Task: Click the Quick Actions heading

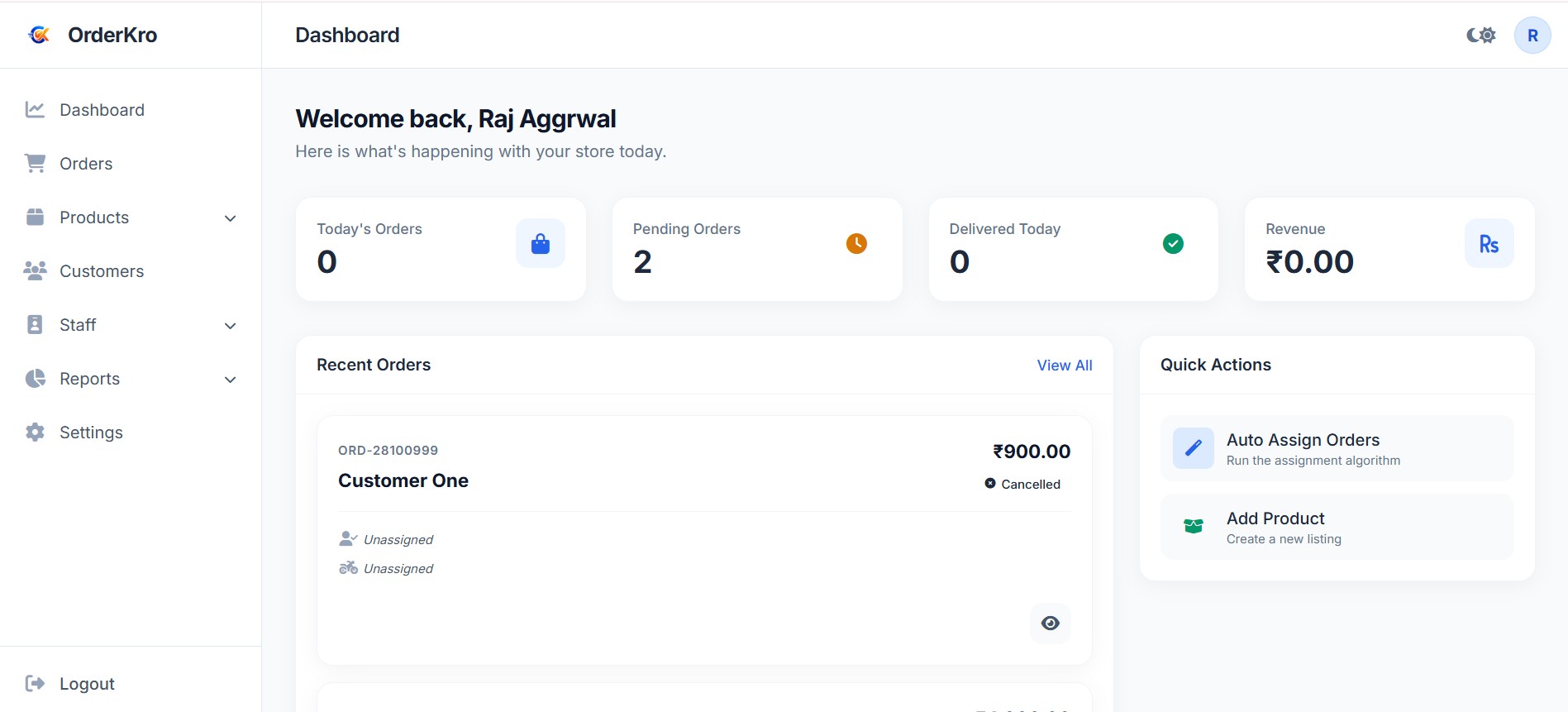Action: pos(1216,365)
